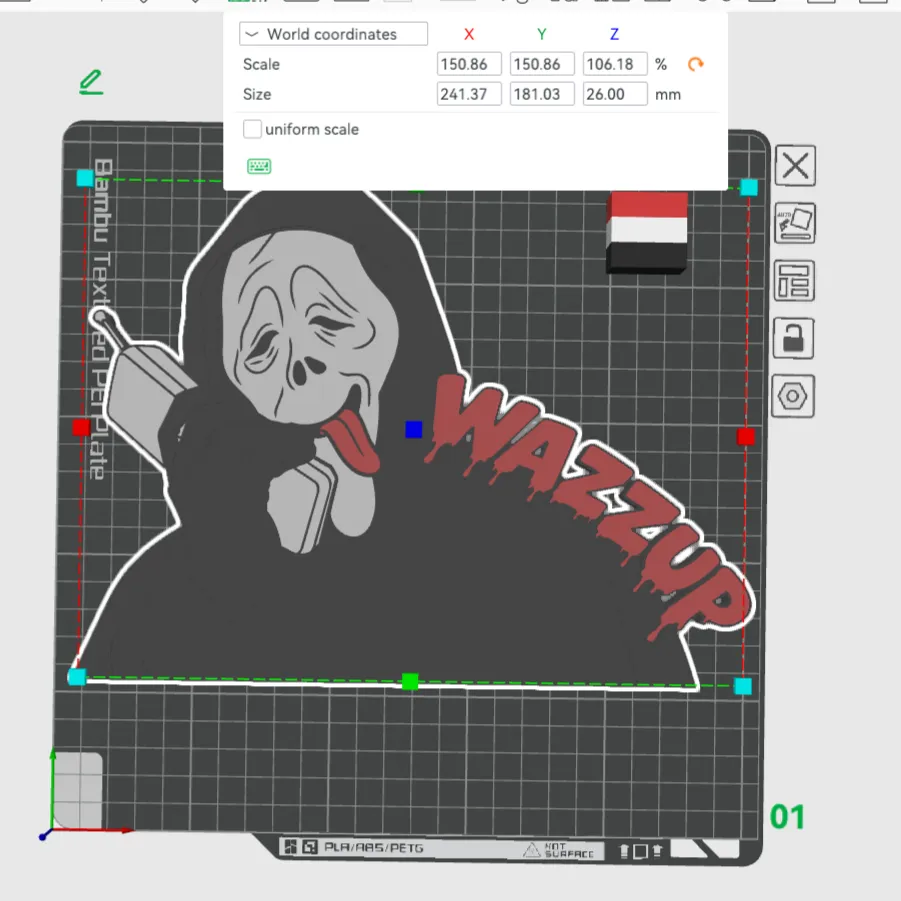Click the red right-side scale handle
The height and width of the screenshot is (901, 901).
pyautogui.click(x=746, y=437)
